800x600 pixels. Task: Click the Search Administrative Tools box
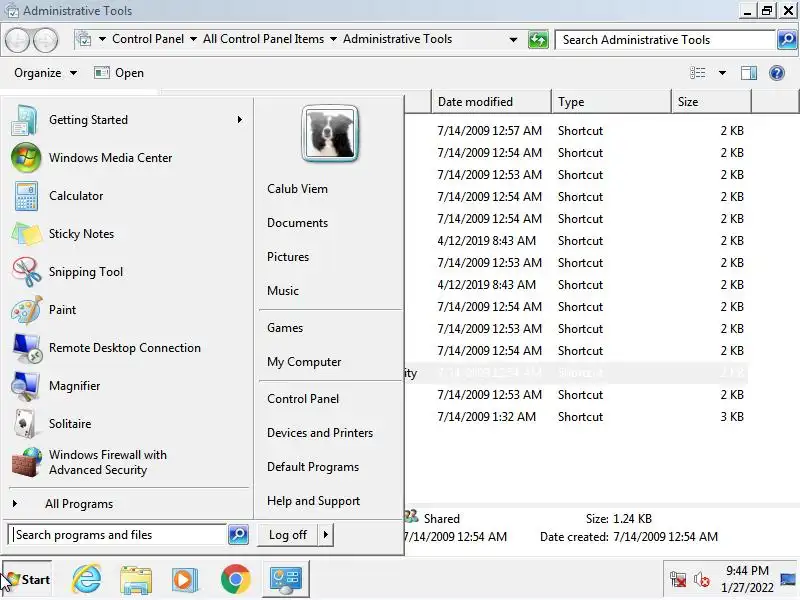[666, 40]
